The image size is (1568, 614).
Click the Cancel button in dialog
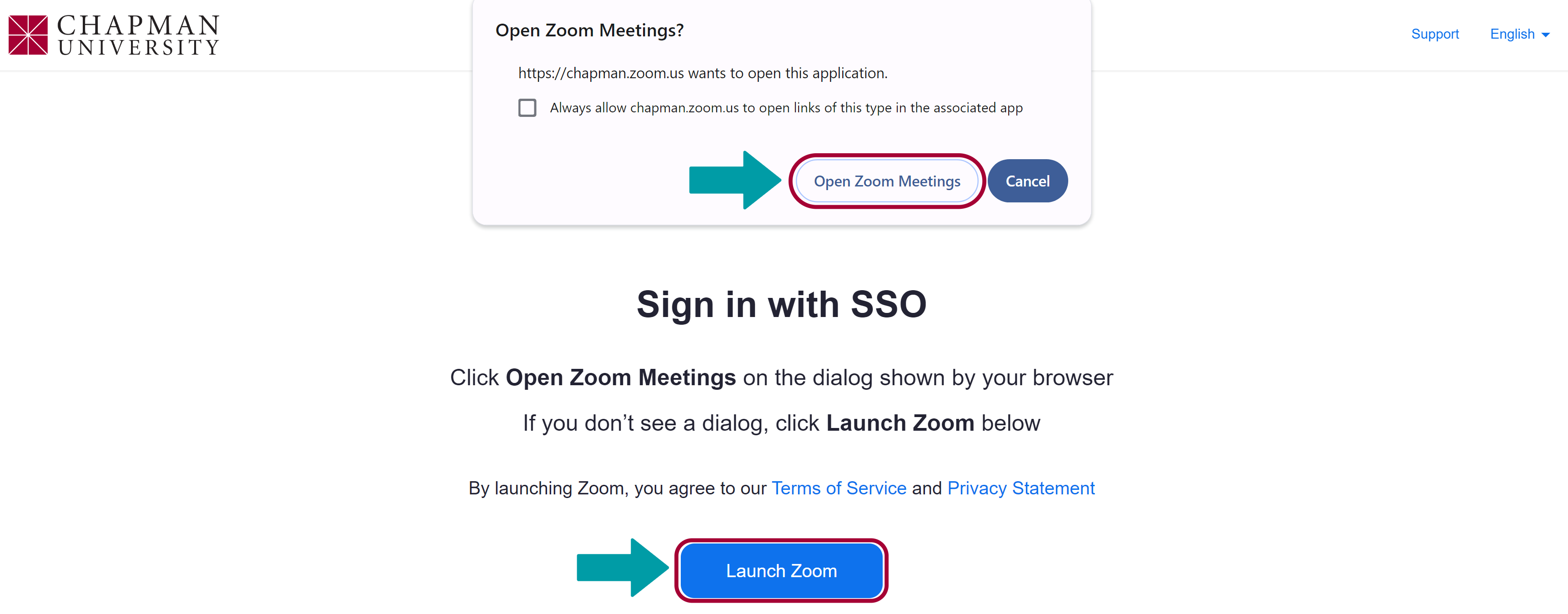[1028, 181]
